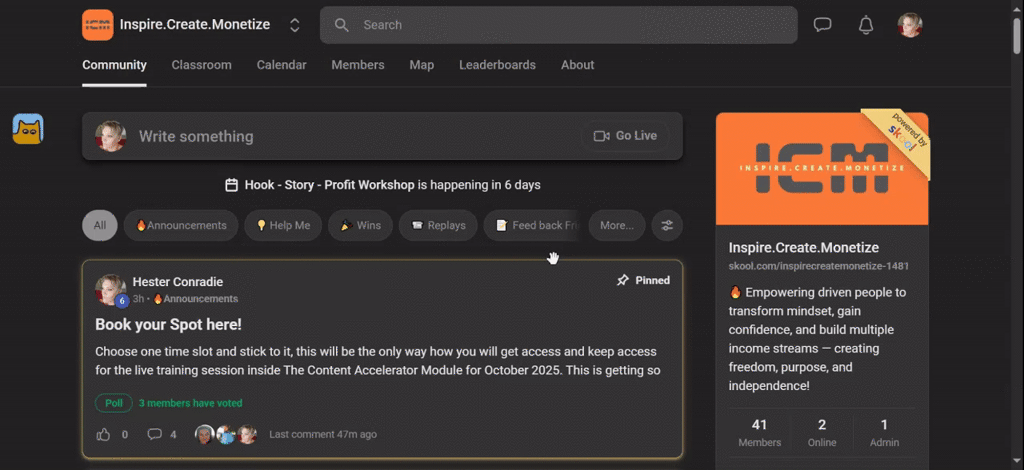1024x470 pixels.
Task: Click avatar beside Write something
Action: pyautogui.click(x=110, y=136)
